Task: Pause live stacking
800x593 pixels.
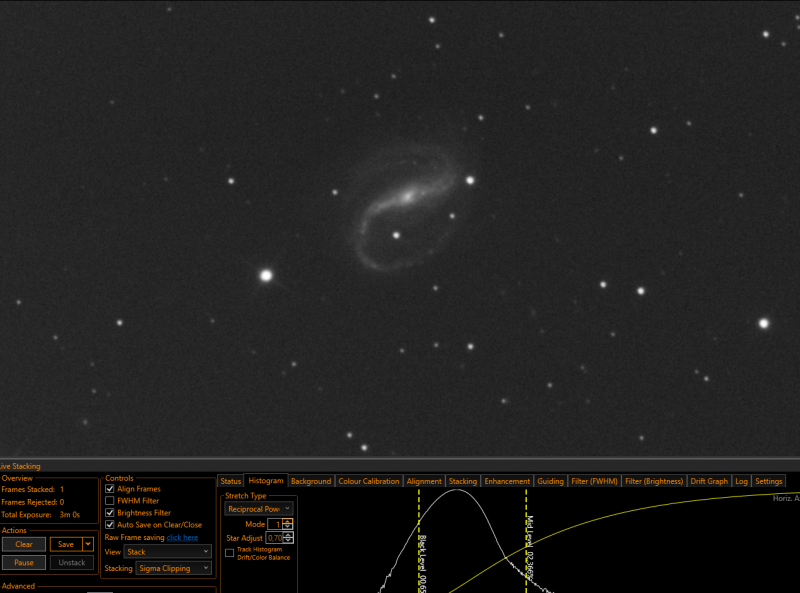Action: click(24, 562)
